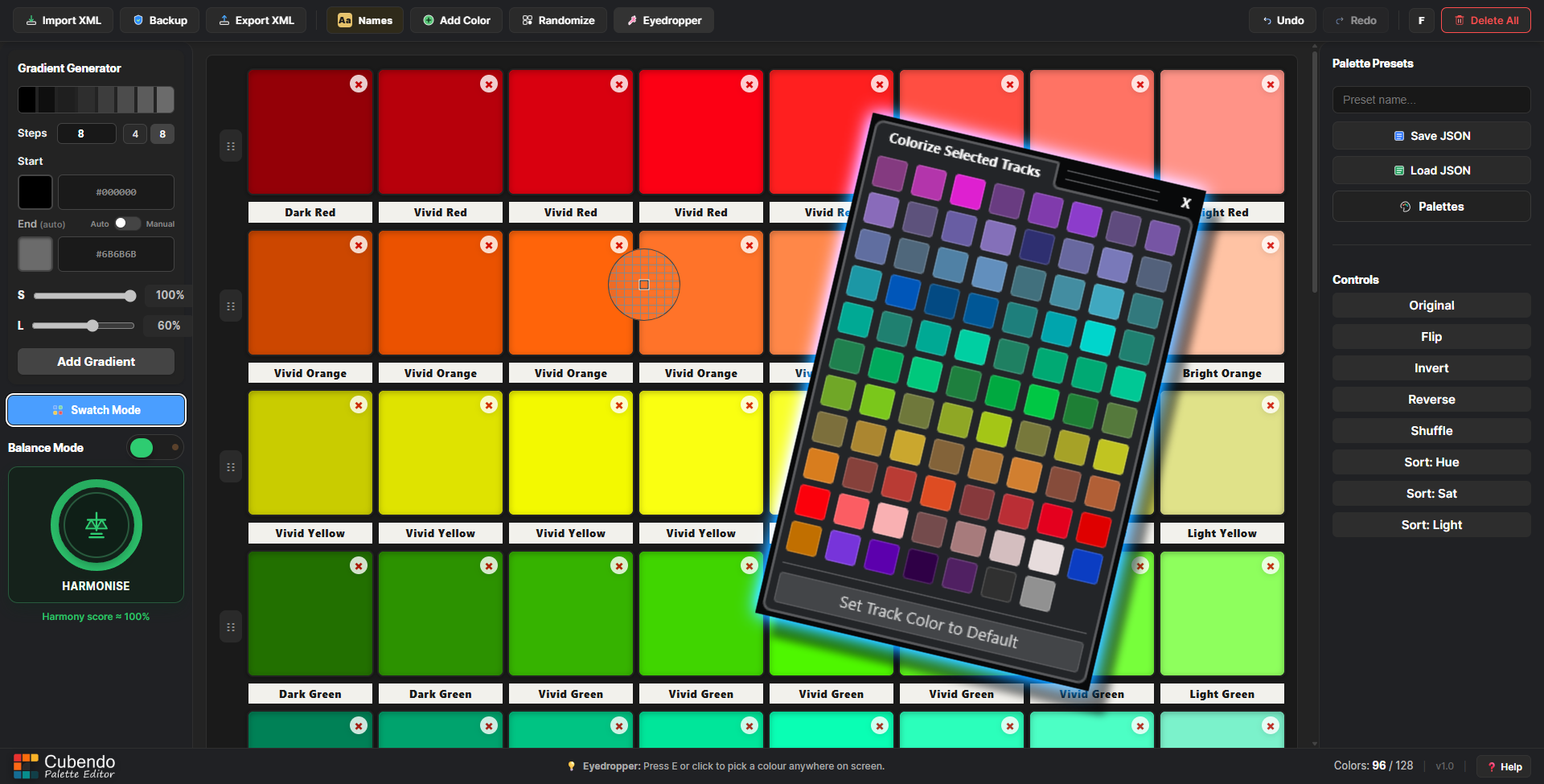Click the Add Gradient button
Image resolution: width=1544 pixels, height=784 pixels.
[x=96, y=362]
